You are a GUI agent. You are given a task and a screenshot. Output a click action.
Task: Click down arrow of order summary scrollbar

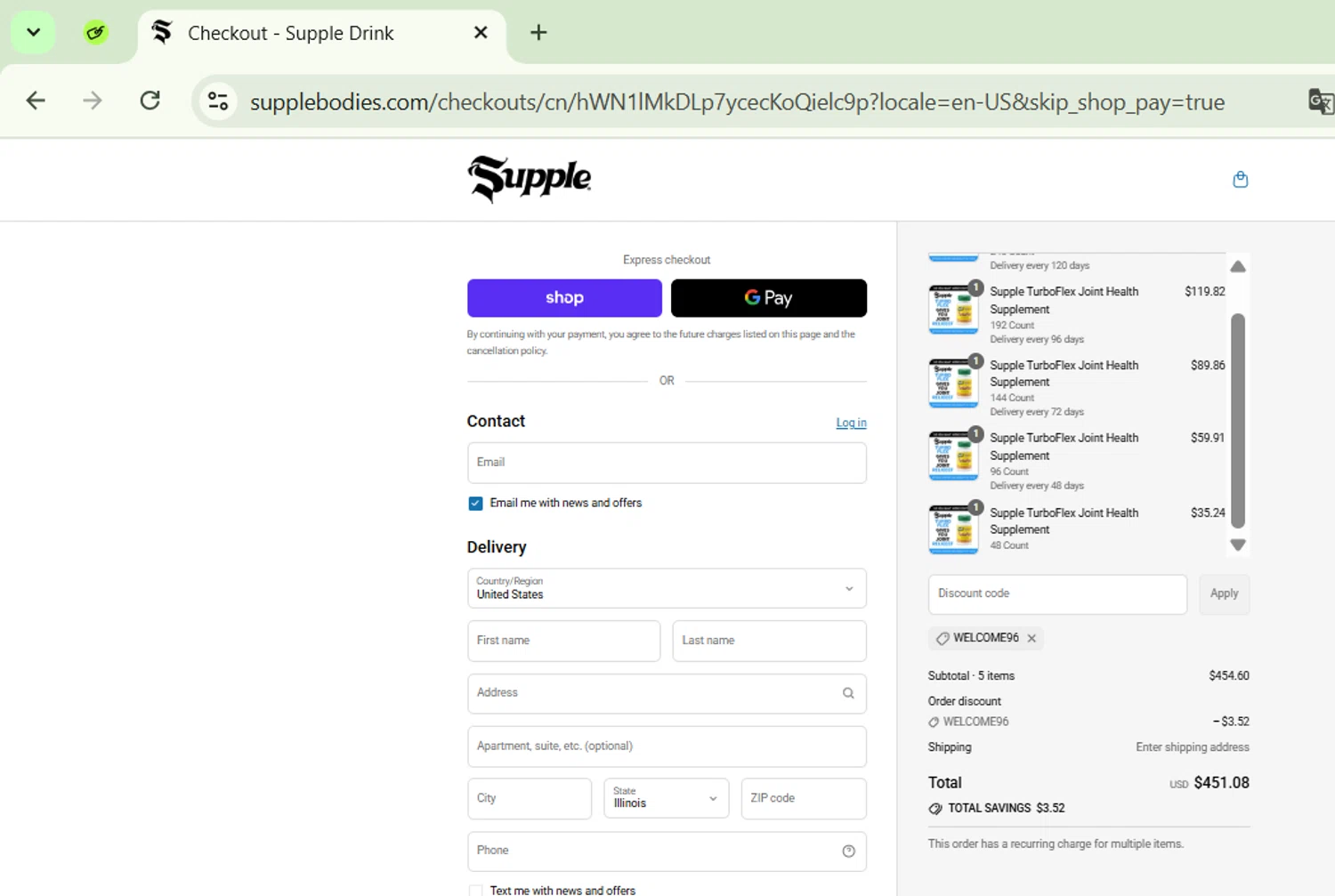(1238, 545)
